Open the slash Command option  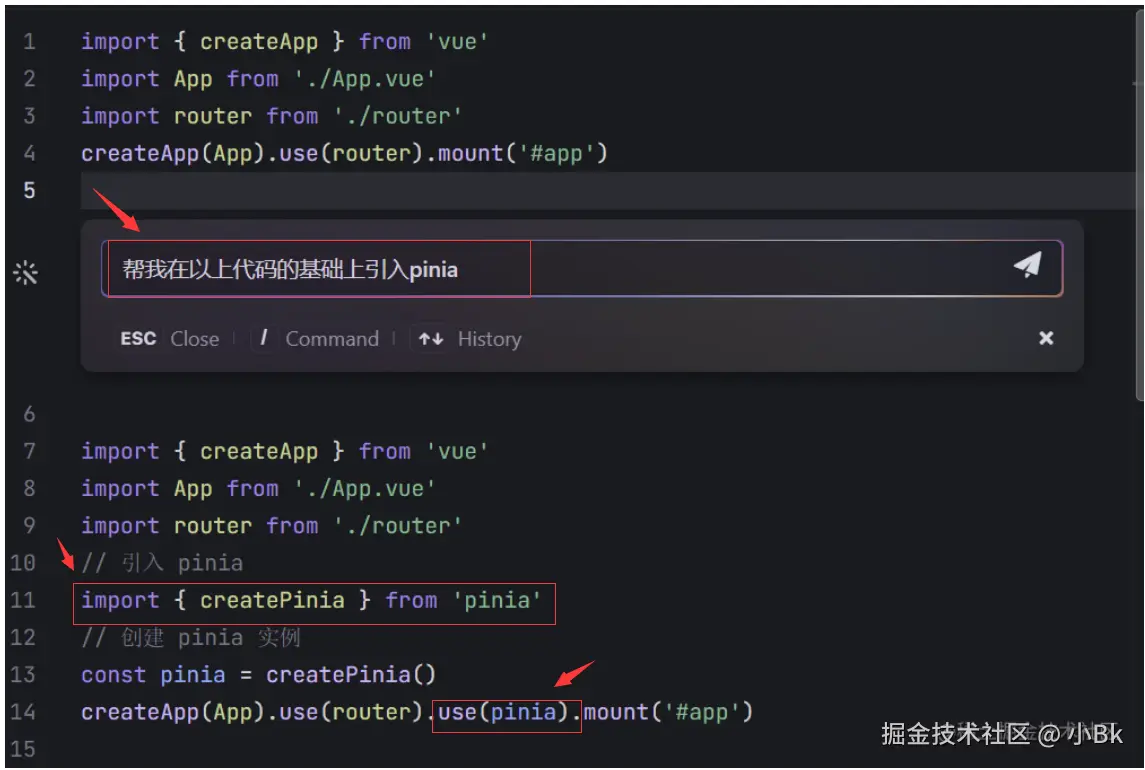pos(316,339)
